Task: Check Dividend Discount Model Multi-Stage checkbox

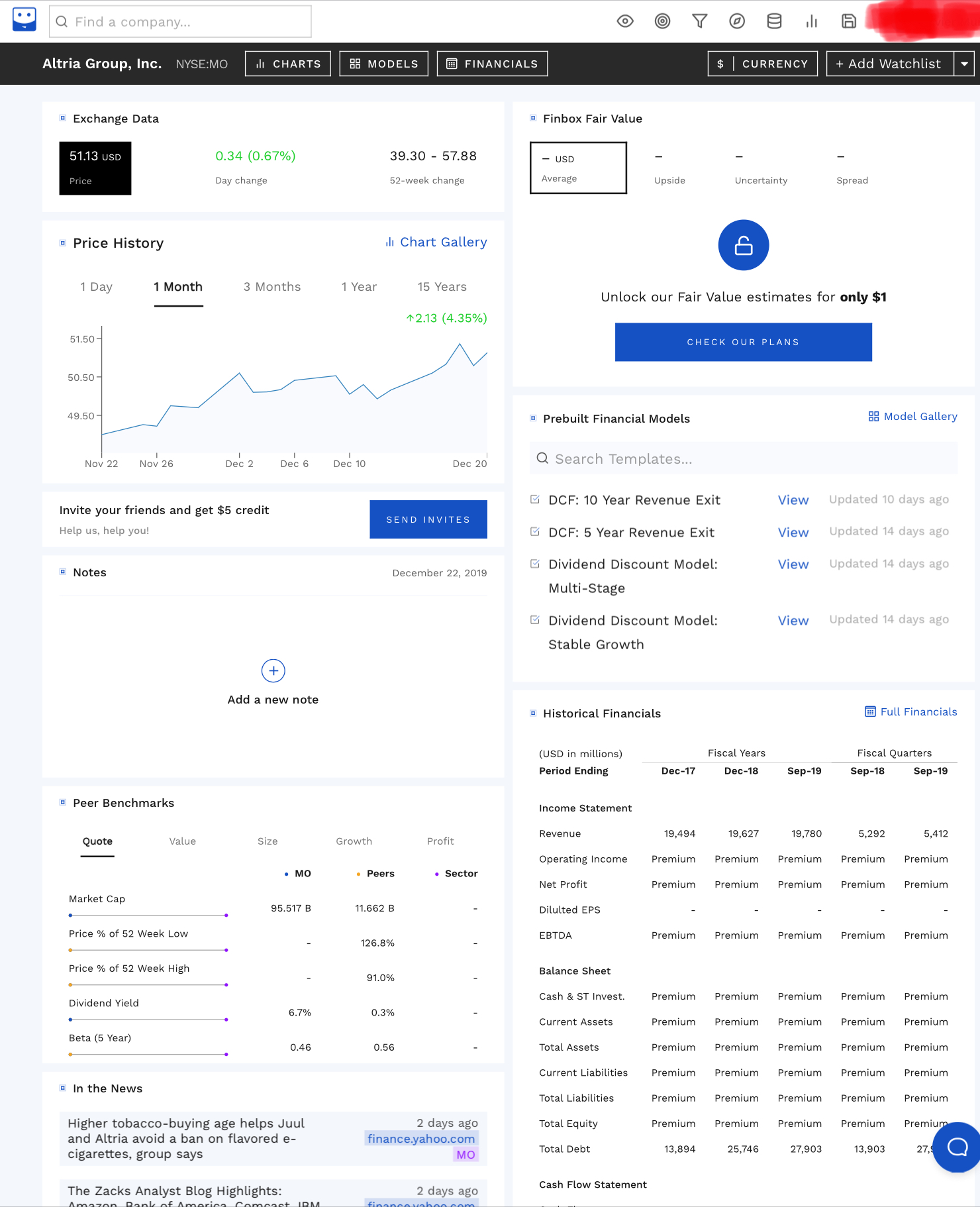Action: pyautogui.click(x=535, y=564)
